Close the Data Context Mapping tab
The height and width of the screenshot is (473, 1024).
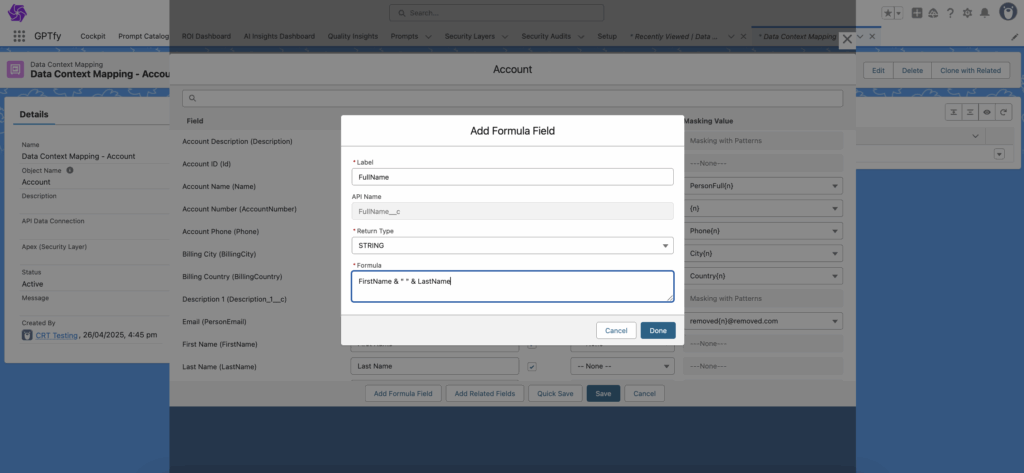click(872, 37)
